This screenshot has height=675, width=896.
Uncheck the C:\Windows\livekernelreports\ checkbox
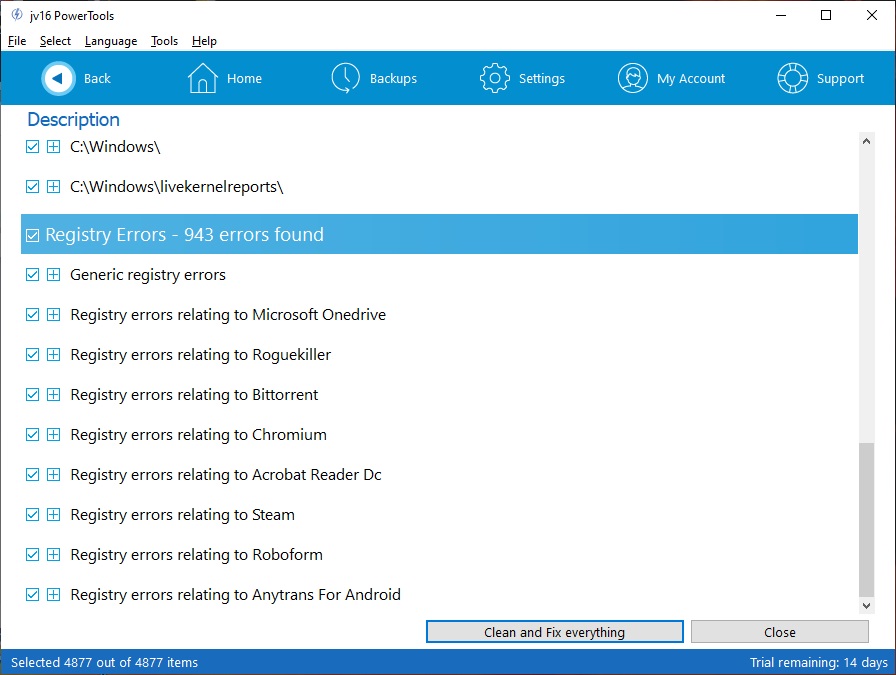(x=33, y=187)
